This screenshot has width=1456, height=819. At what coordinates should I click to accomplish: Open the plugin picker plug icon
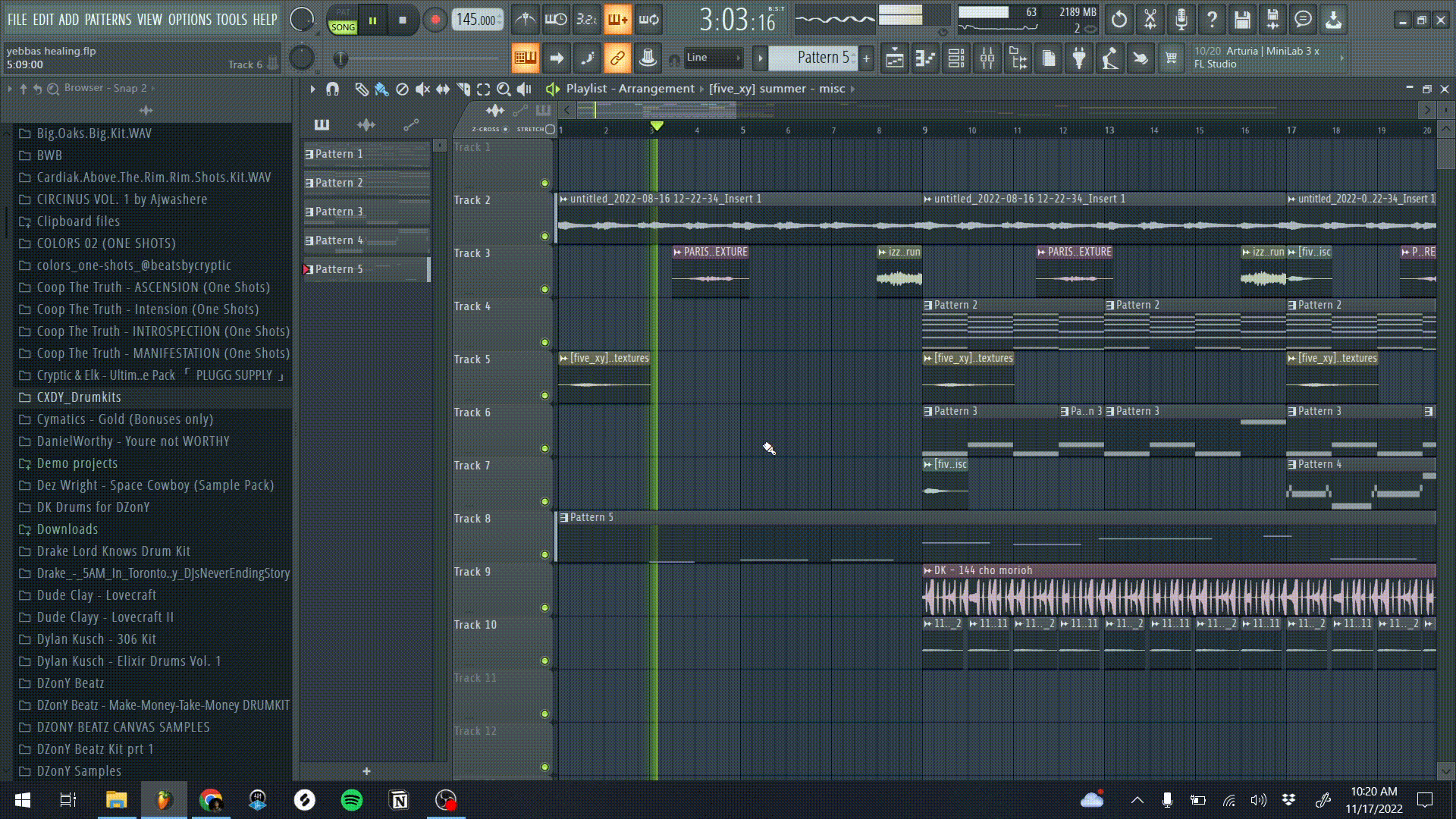pyautogui.click(x=1079, y=58)
